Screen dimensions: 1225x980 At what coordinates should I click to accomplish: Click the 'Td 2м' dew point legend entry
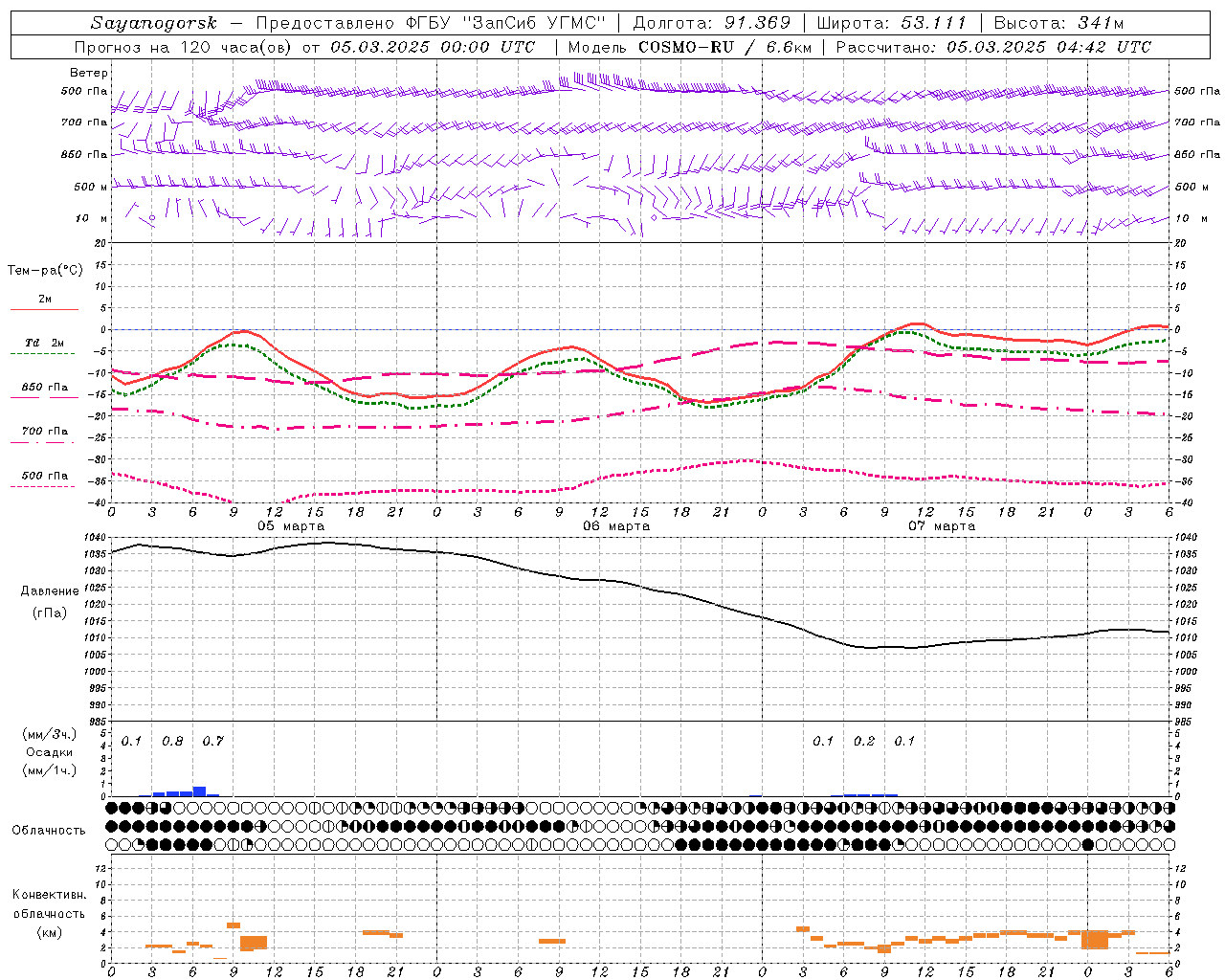45,343
